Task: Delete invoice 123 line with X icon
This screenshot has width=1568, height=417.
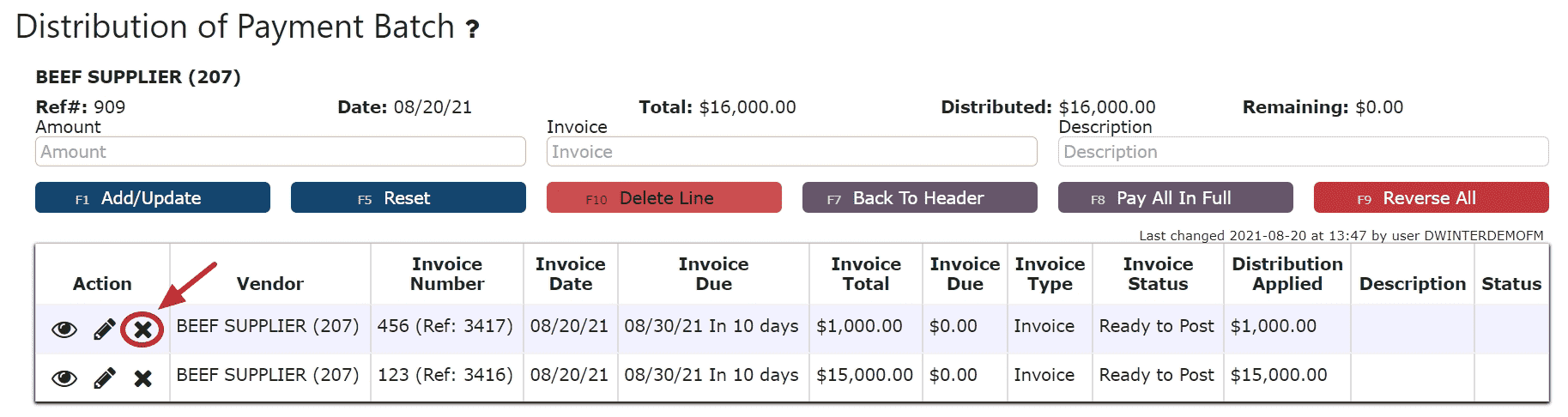Action: tap(142, 378)
